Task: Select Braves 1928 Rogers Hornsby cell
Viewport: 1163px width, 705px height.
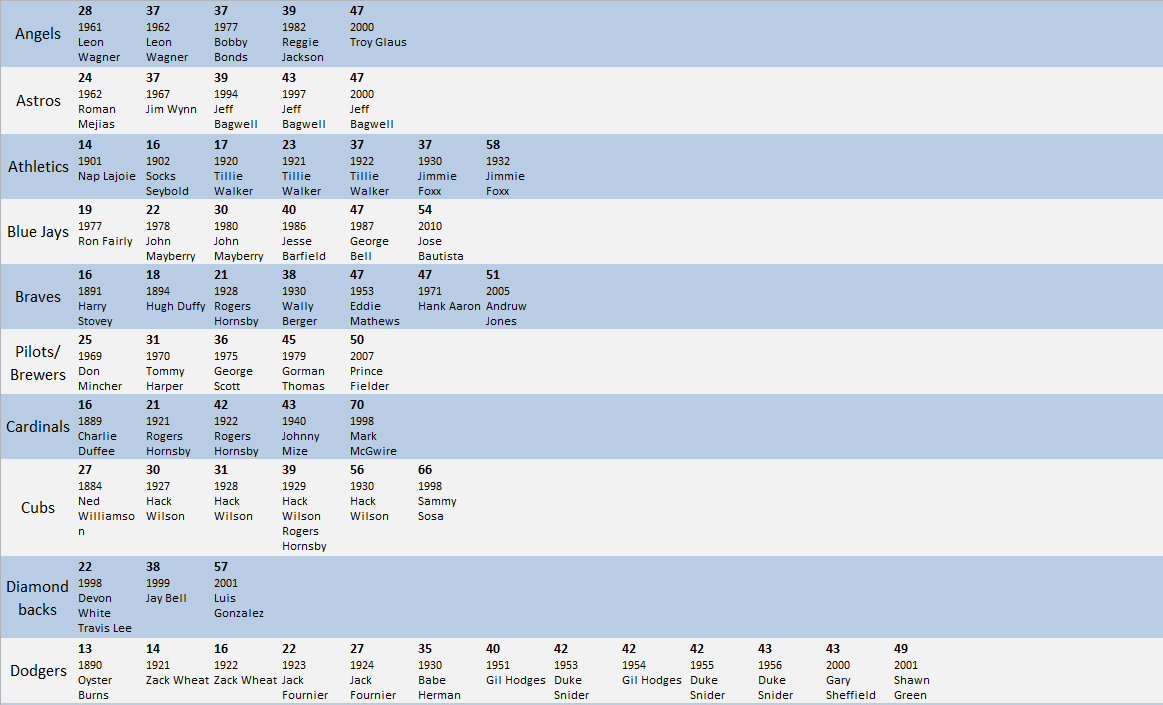Action: tap(237, 298)
